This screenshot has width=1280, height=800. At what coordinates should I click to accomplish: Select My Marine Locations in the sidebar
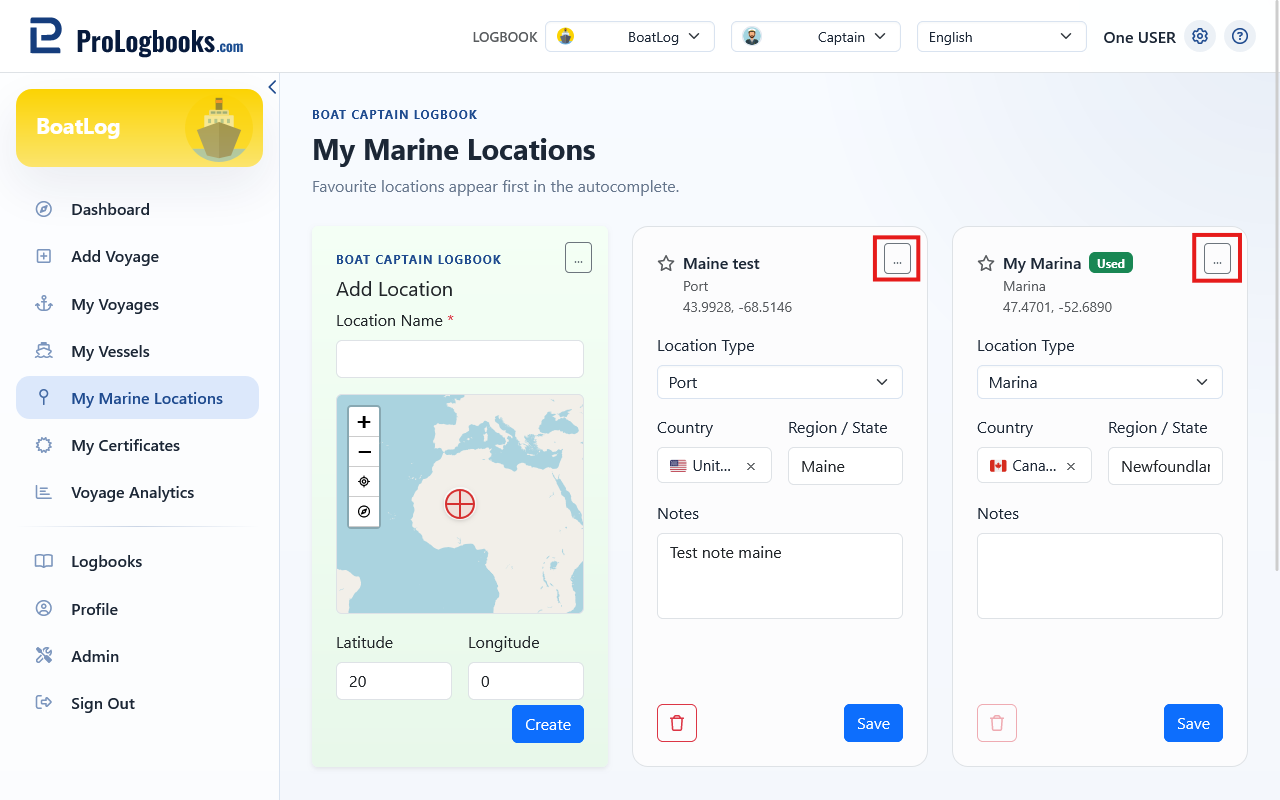137,398
